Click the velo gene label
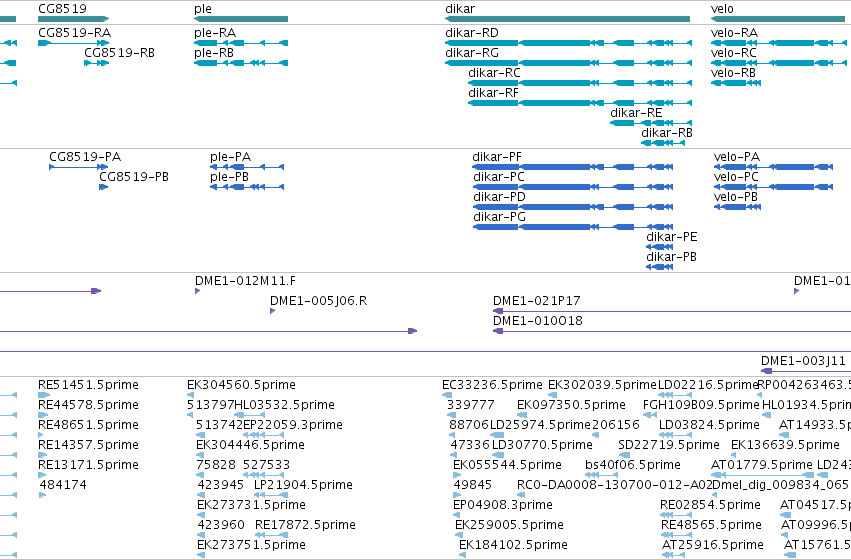The width and height of the screenshot is (851, 560). (x=722, y=9)
